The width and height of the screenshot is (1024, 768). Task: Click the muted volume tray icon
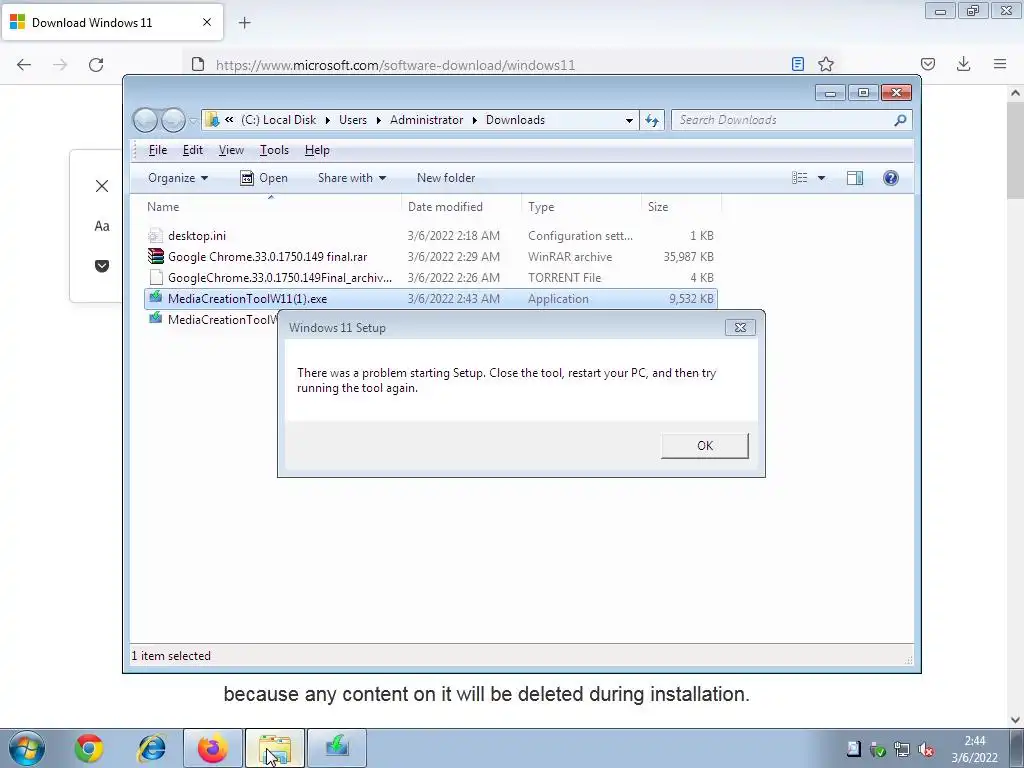pos(925,750)
